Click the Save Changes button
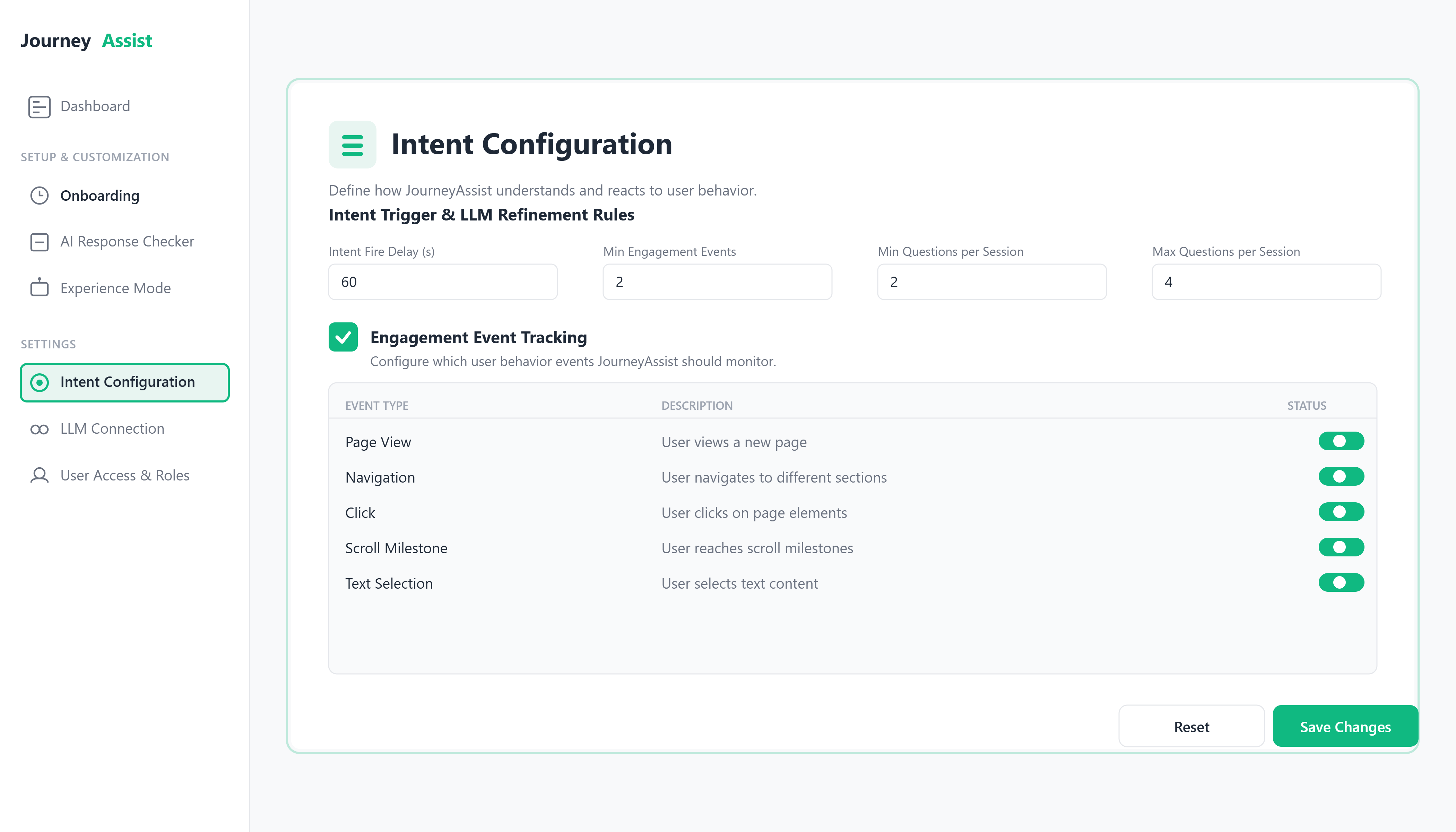1456x832 pixels. click(1345, 726)
